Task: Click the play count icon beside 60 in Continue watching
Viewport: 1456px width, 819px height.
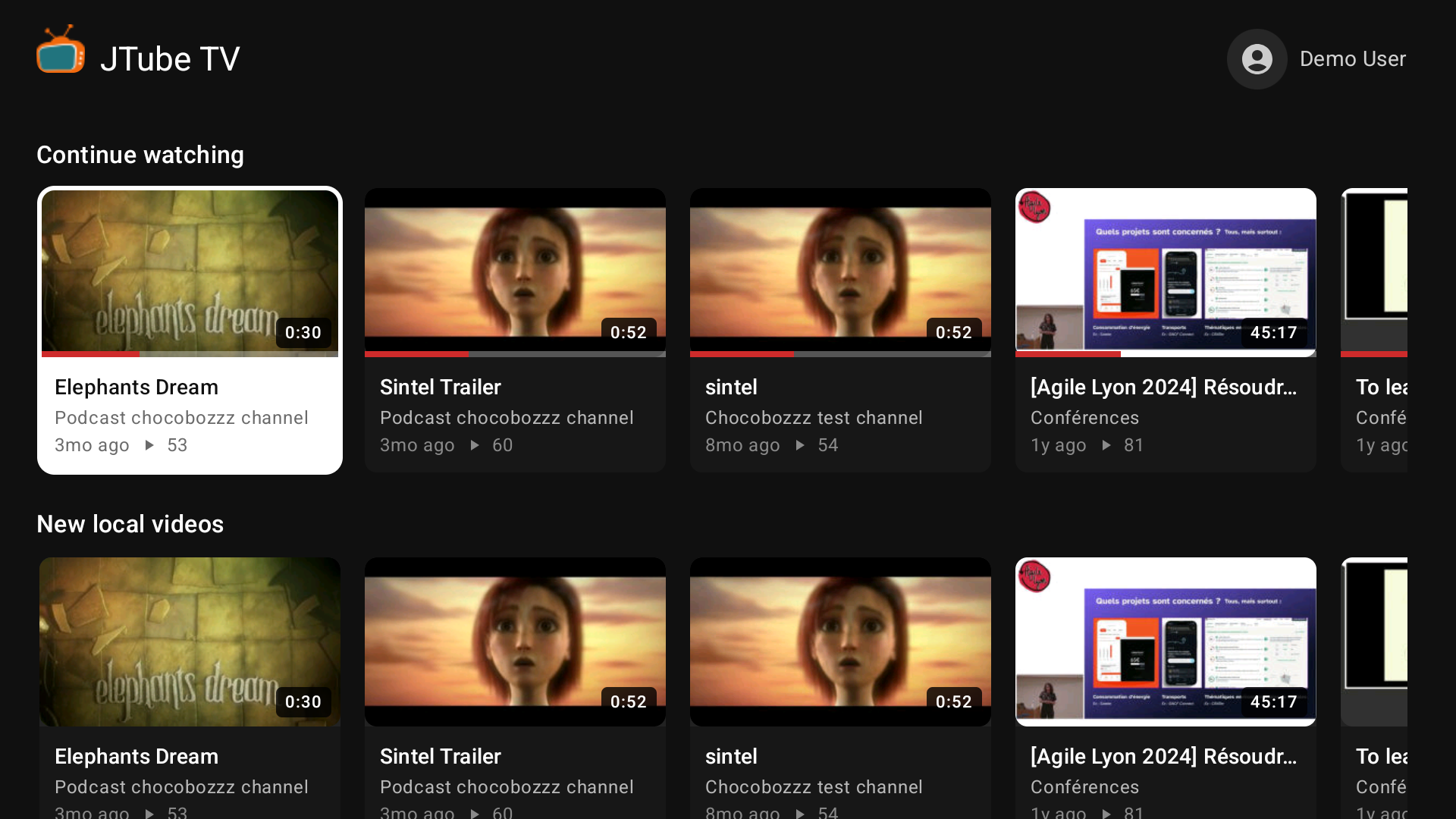Action: click(475, 445)
